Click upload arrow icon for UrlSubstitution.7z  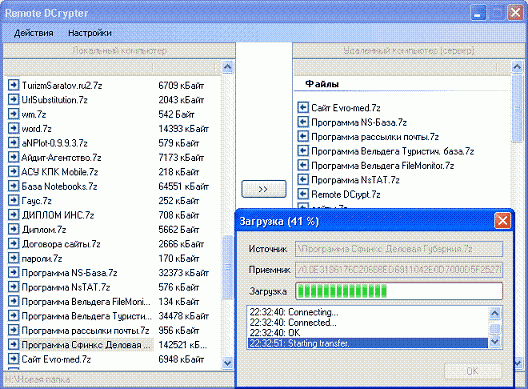(13, 99)
